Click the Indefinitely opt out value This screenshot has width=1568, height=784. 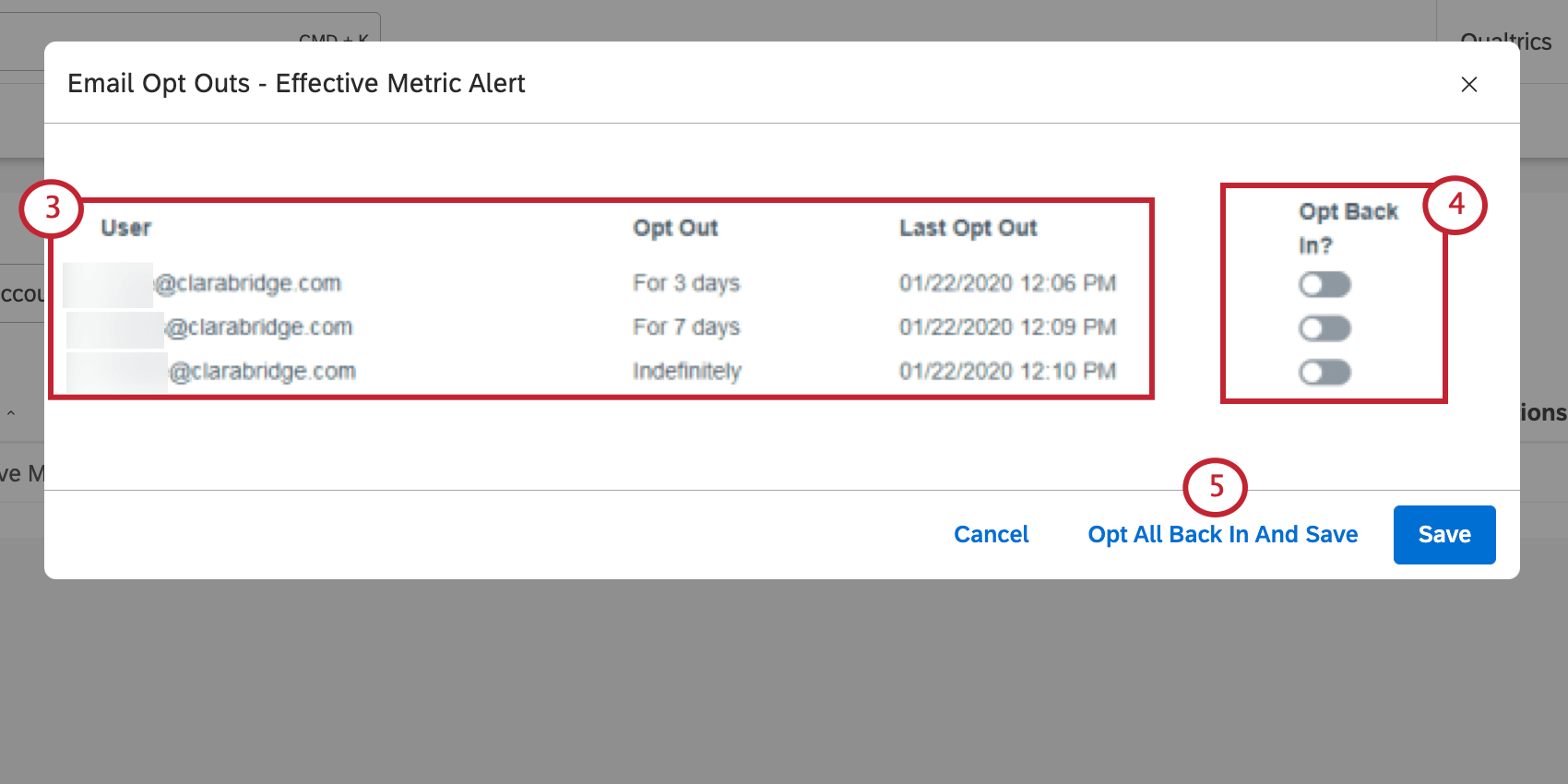pos(687,372)
